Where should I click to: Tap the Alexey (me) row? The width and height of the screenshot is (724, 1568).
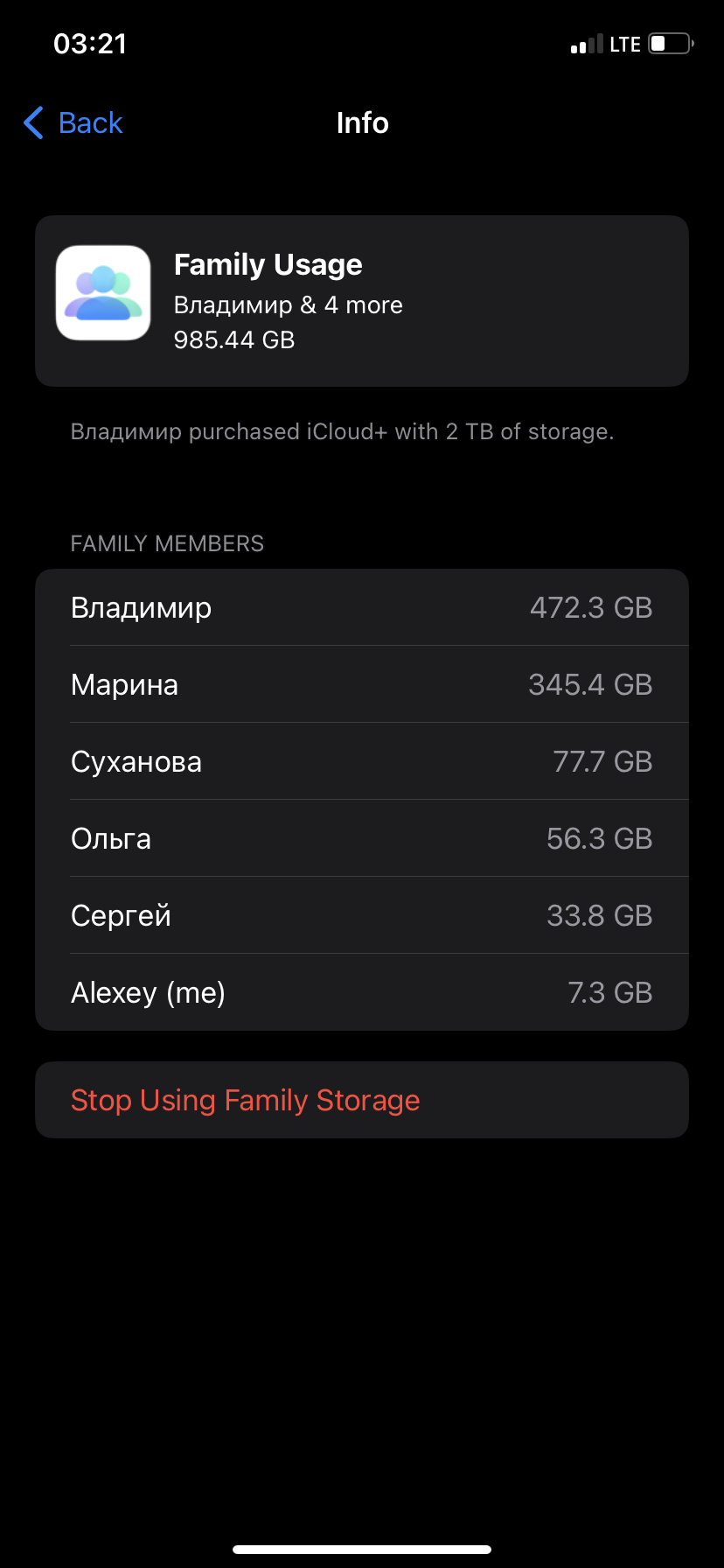coord(362,992)
